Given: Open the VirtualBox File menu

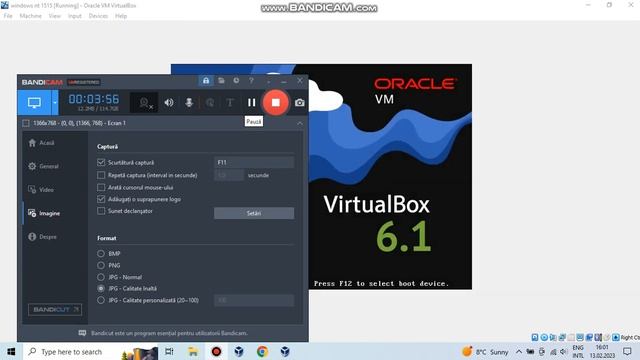Looking at the screenshot, I should click(8, 16).
